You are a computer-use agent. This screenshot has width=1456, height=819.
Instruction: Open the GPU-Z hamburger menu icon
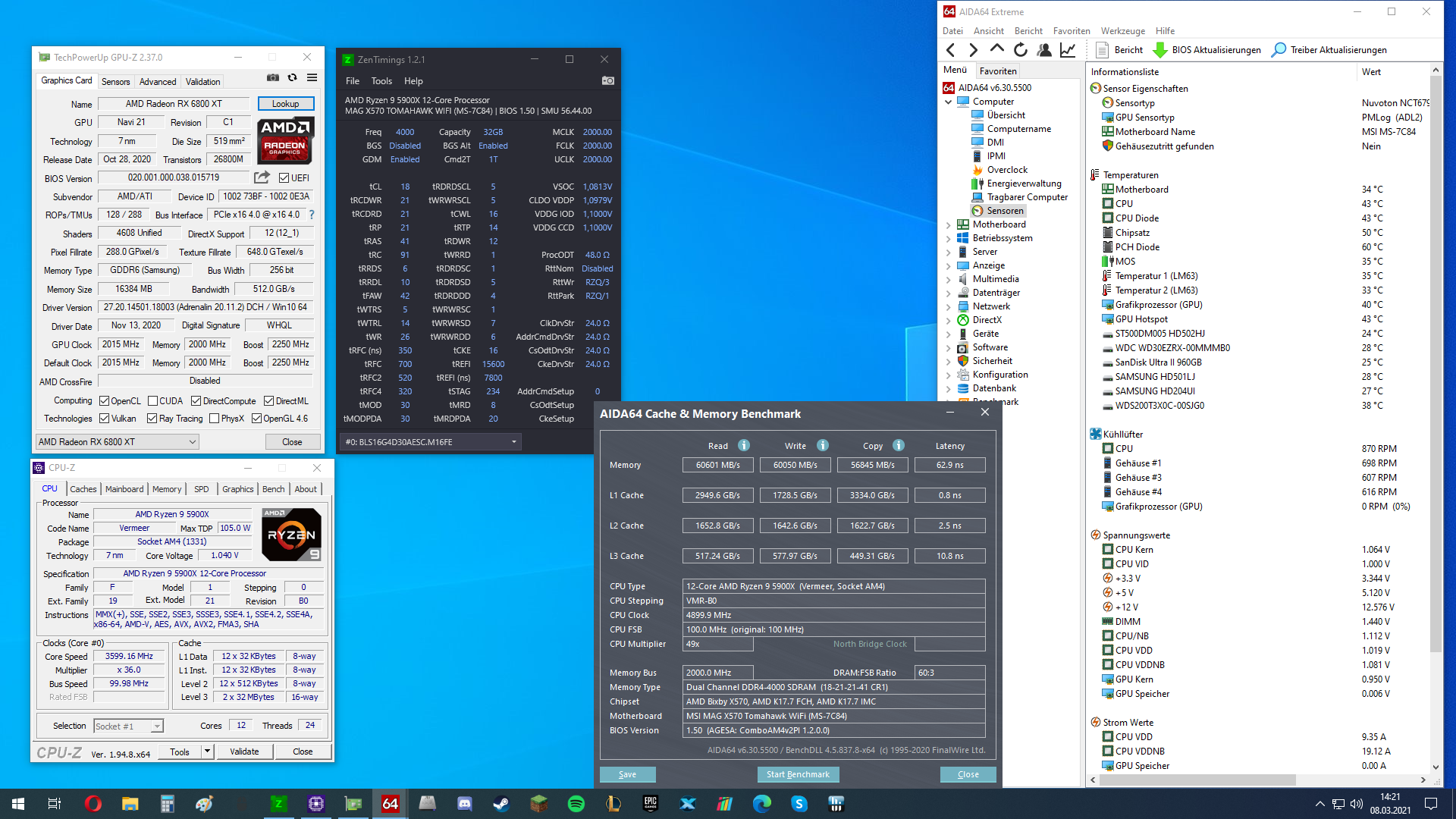coord(312,78)
